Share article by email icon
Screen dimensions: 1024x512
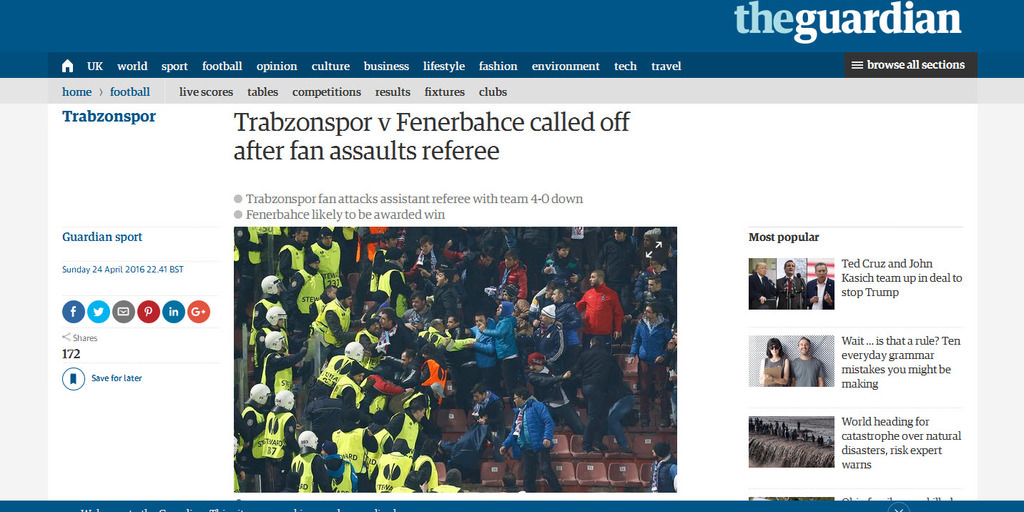point(123,312)
